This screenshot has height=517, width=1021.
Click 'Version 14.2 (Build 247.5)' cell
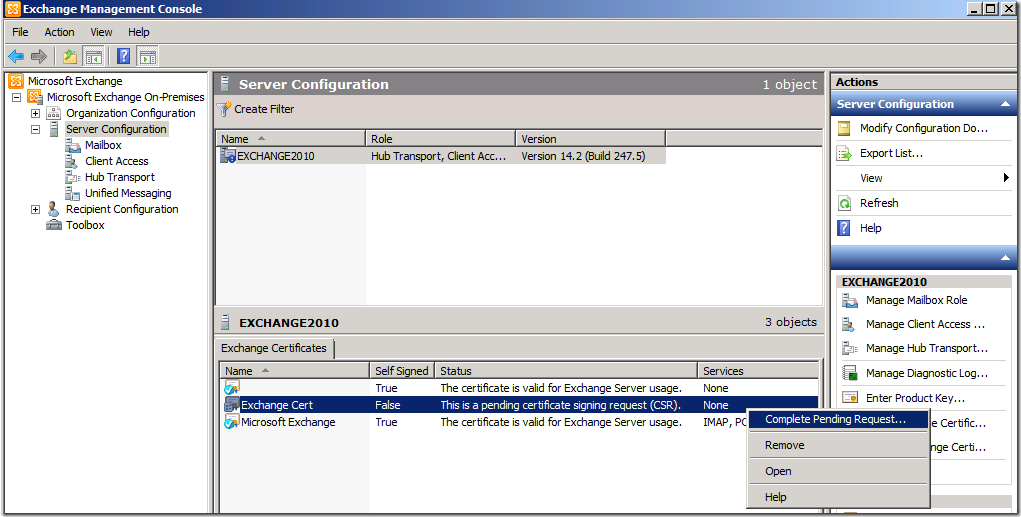coord(583,156)
